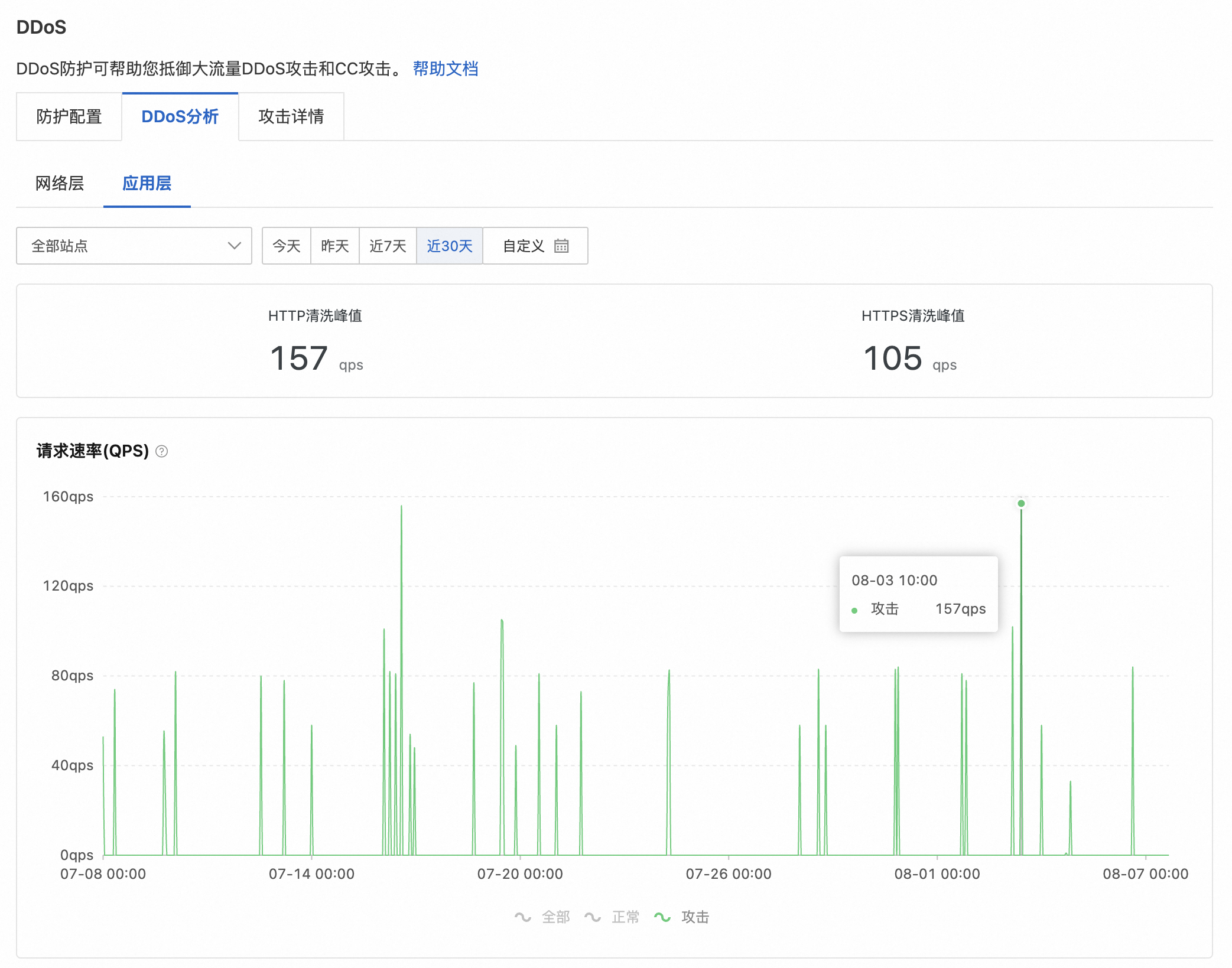Select the 应用层 sub-tab
The image size is (1232, 968).
tap(147, 183)
